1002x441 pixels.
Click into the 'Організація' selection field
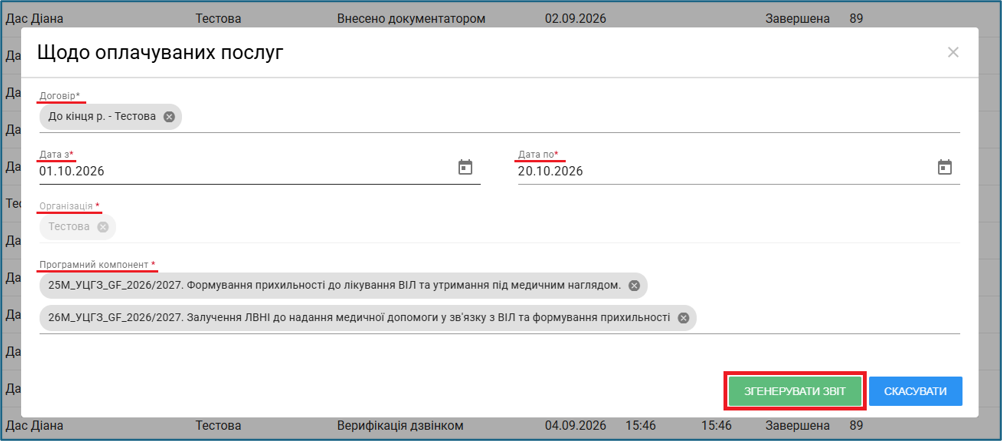pos(499,228)
